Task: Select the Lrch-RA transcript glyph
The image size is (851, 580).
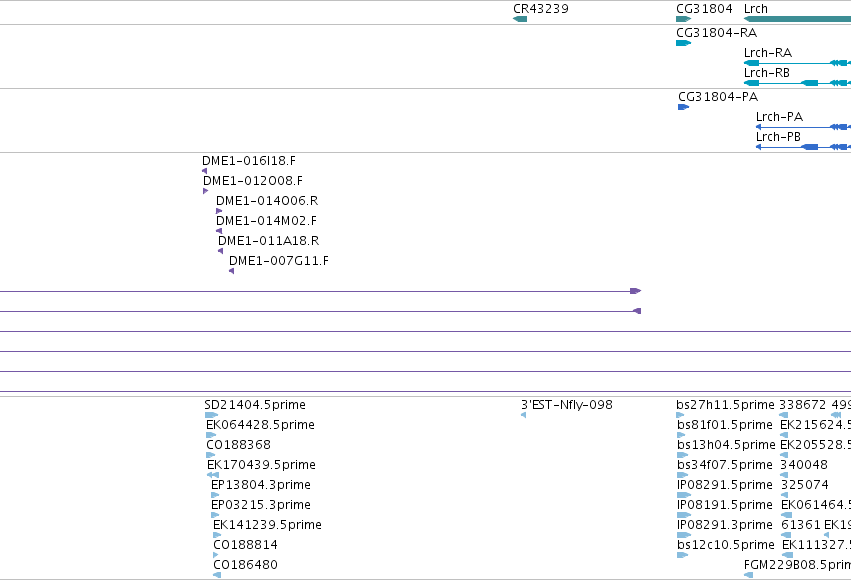Action: (x=797, y=63)
